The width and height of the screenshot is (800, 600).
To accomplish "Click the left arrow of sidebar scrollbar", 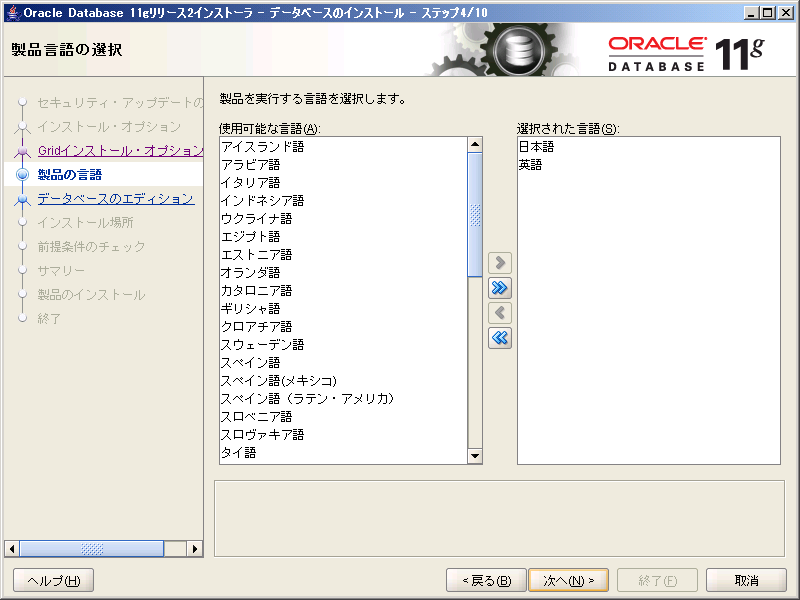I will (12, 549).
